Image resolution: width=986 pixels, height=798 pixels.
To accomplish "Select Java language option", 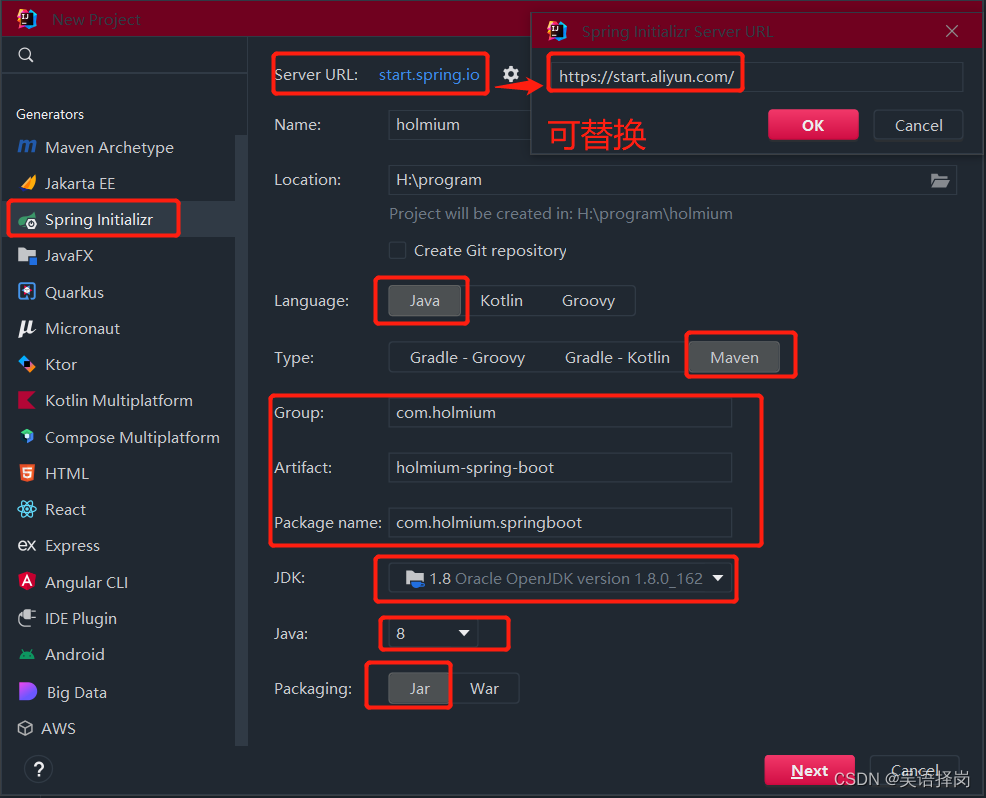I will [424, 301].
